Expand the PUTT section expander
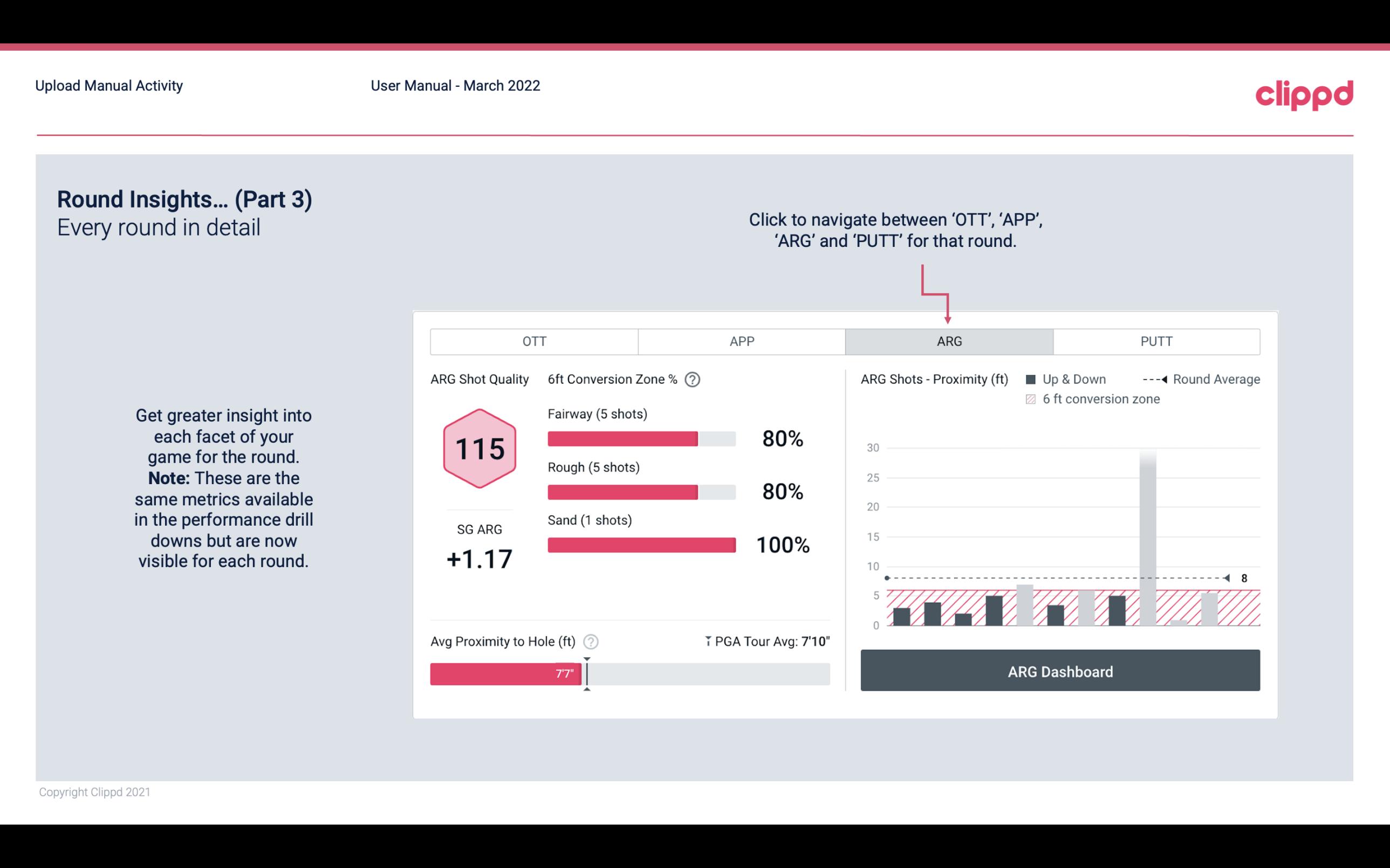The height and width of the screenshot is (868, 1390). click(1154, 342)
